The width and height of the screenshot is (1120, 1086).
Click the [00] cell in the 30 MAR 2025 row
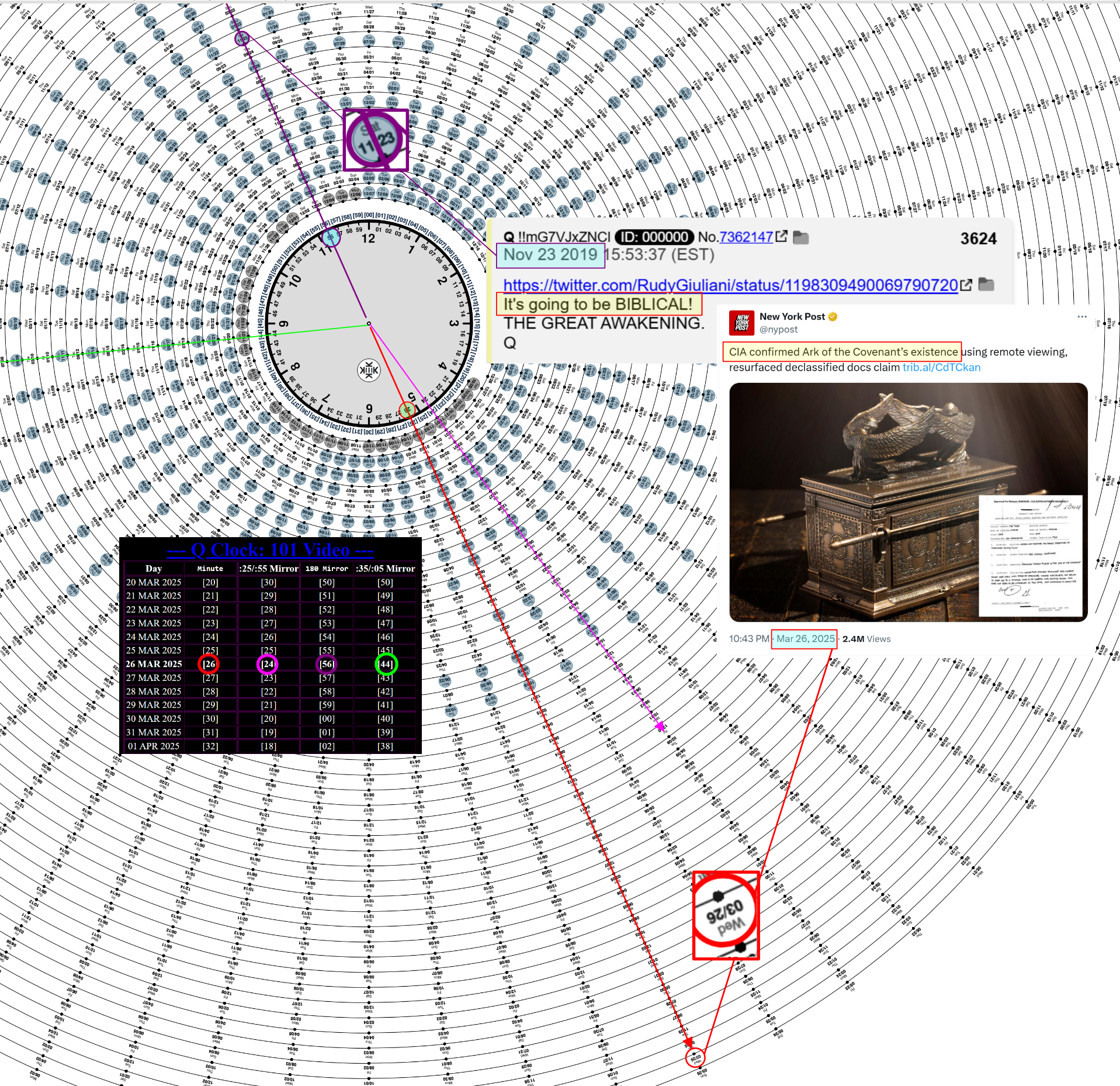327,718
